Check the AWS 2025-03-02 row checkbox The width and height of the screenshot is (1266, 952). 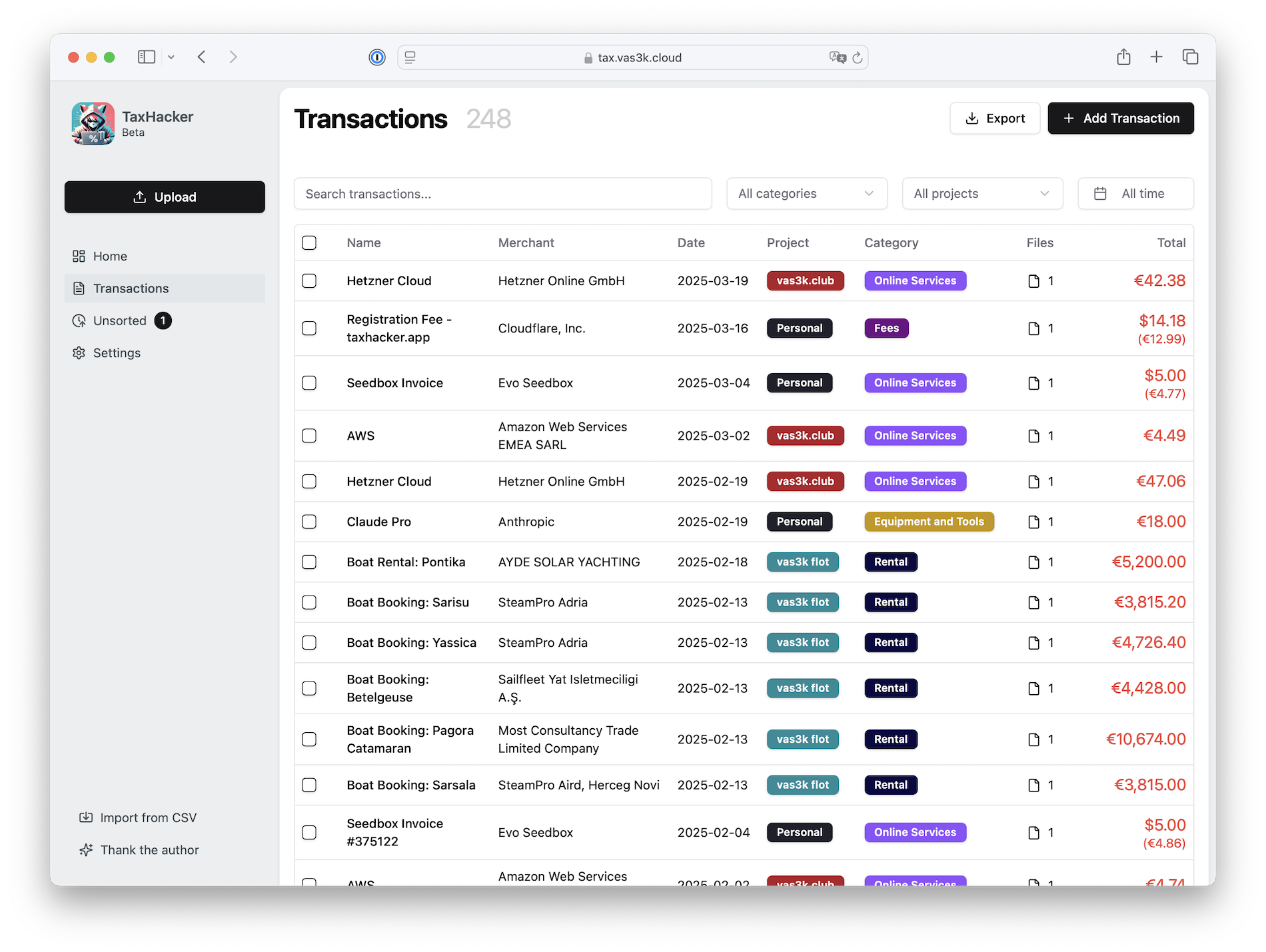[309, 436]
